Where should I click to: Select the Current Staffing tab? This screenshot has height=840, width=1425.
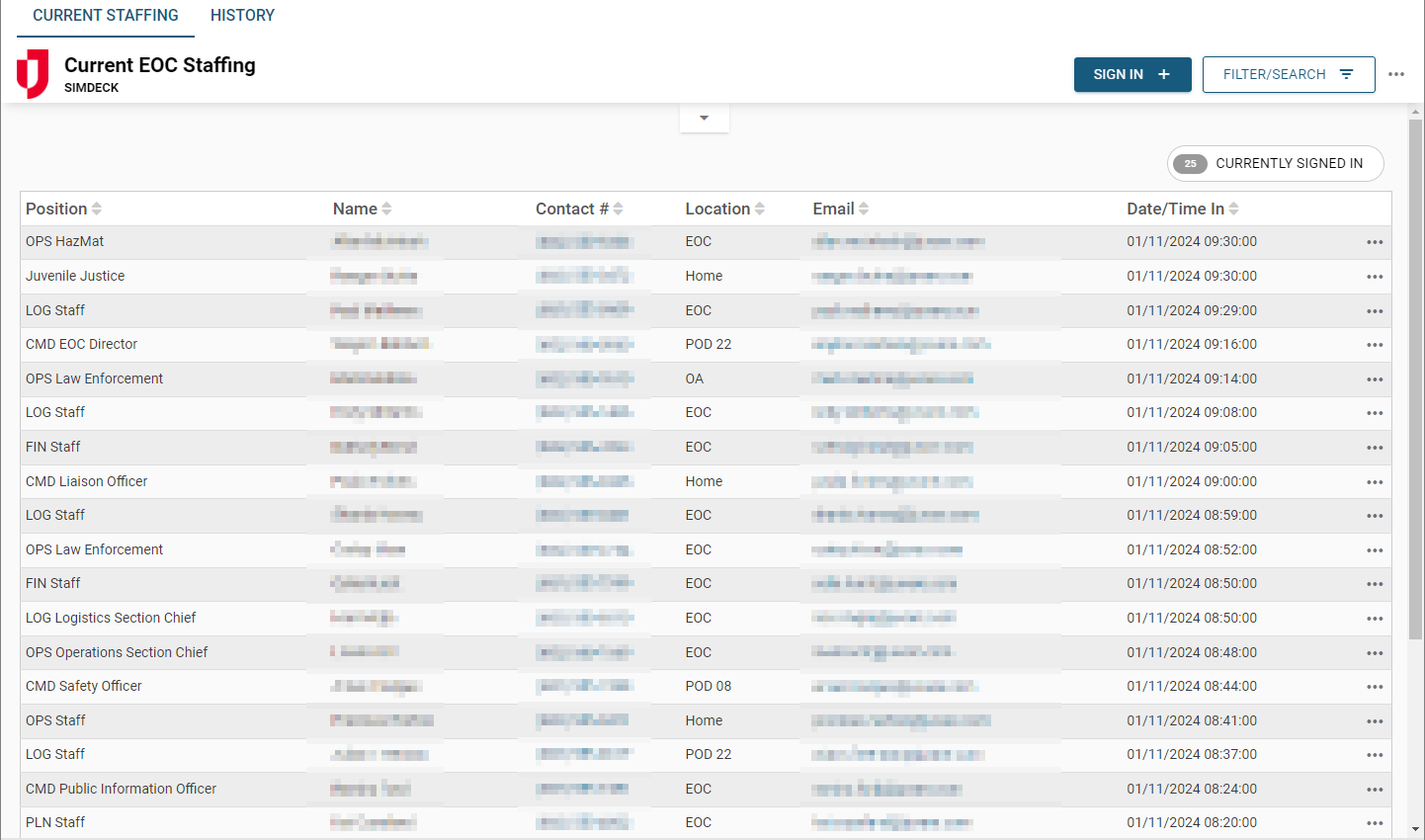click(106, 16)
